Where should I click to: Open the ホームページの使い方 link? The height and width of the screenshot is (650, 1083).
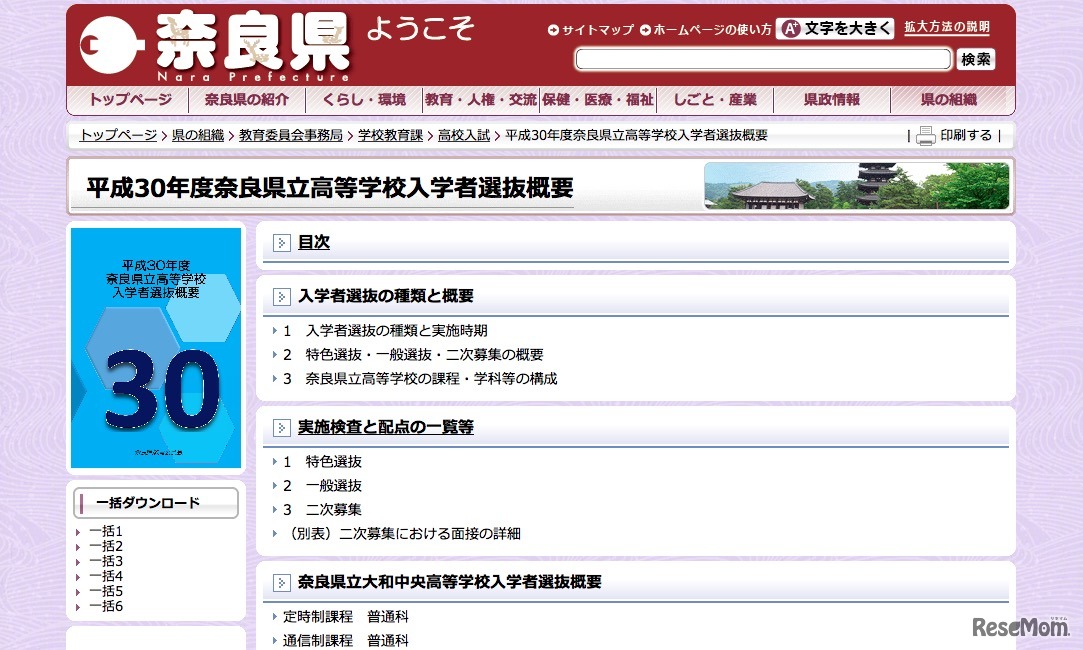(x=712, y=30)
